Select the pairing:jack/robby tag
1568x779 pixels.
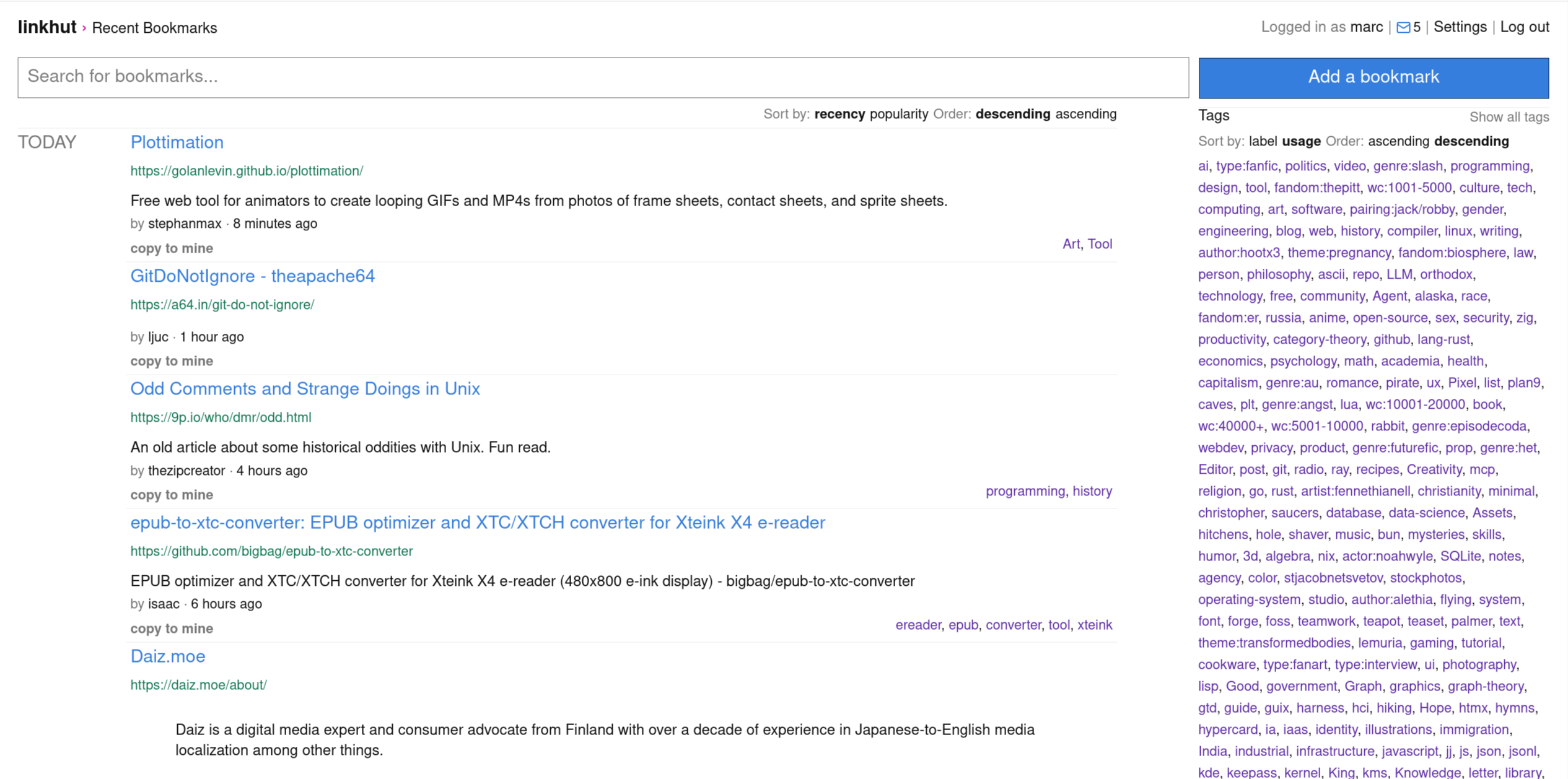coord(1401,209)
